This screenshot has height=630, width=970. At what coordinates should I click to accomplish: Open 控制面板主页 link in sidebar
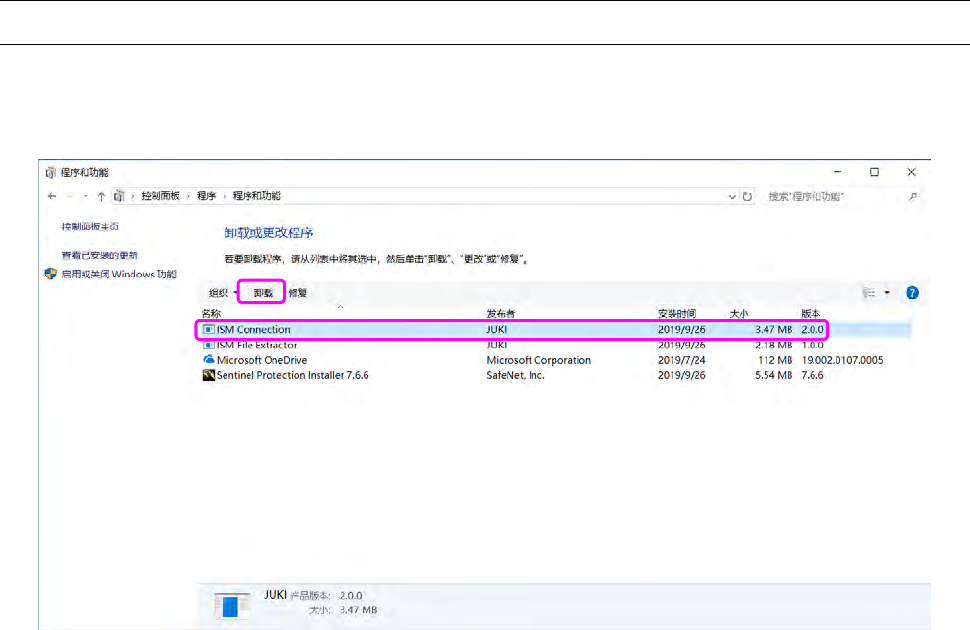pos(90,227)
